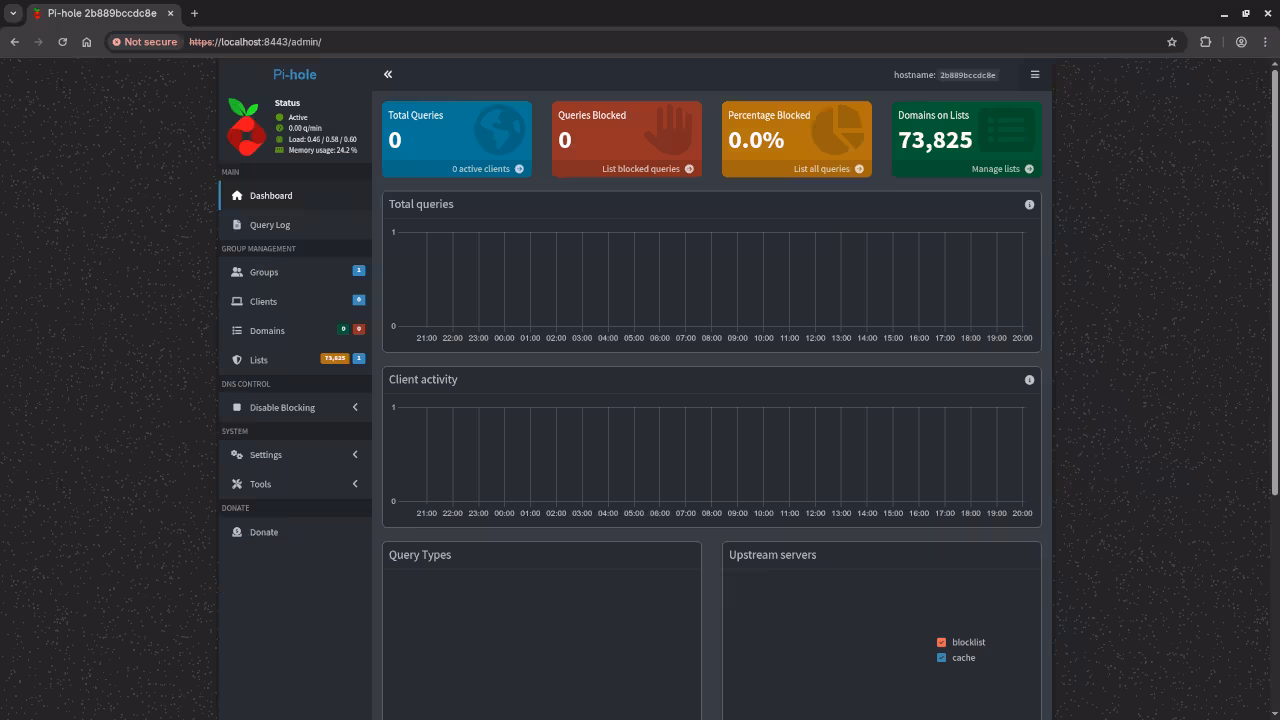Click the Pi-hole raspberry logo
The width and height of the screenshot is (1280, 720).
point(245,127)
